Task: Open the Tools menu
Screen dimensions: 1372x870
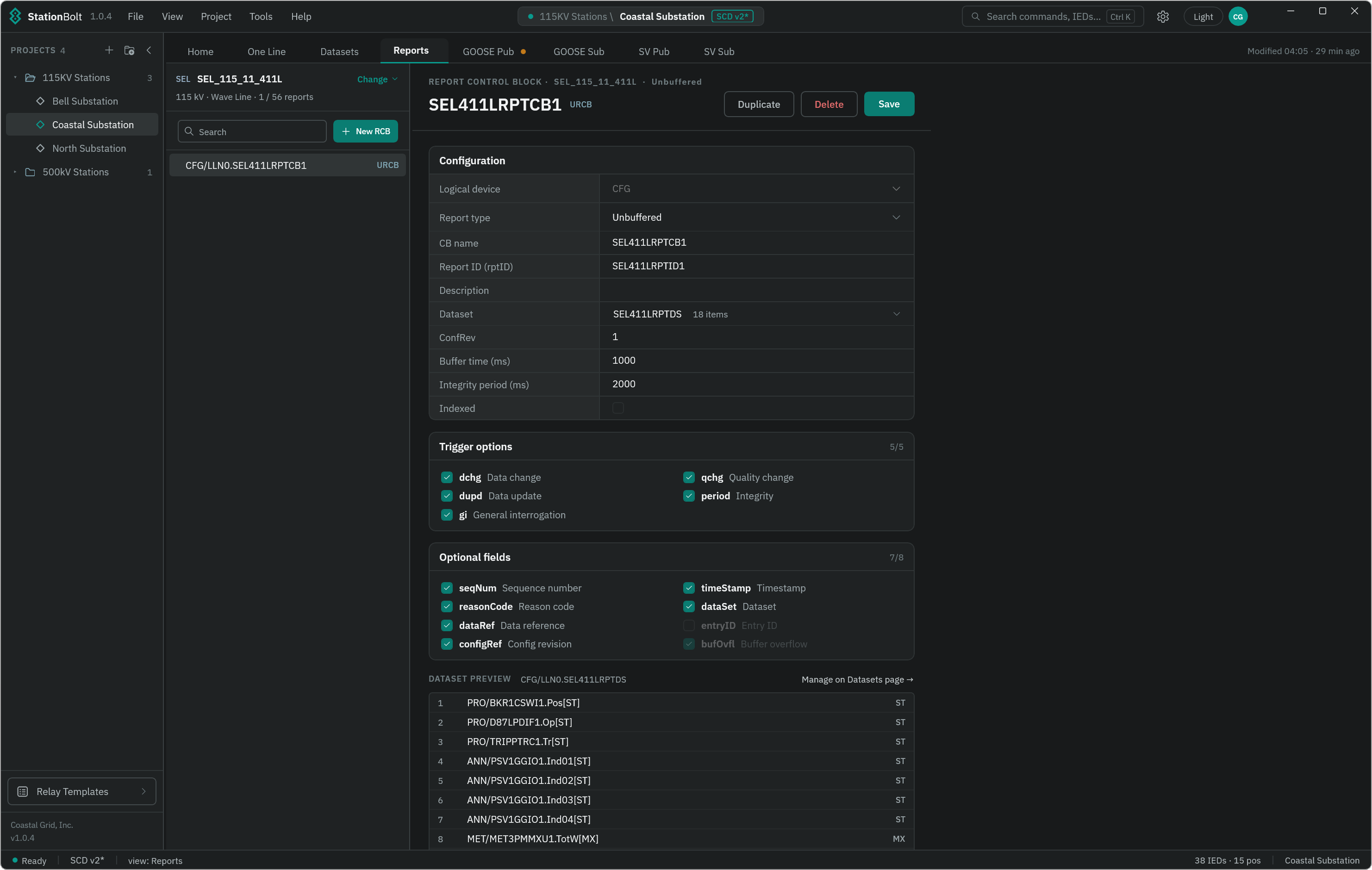Action: [x=261, y=17]
